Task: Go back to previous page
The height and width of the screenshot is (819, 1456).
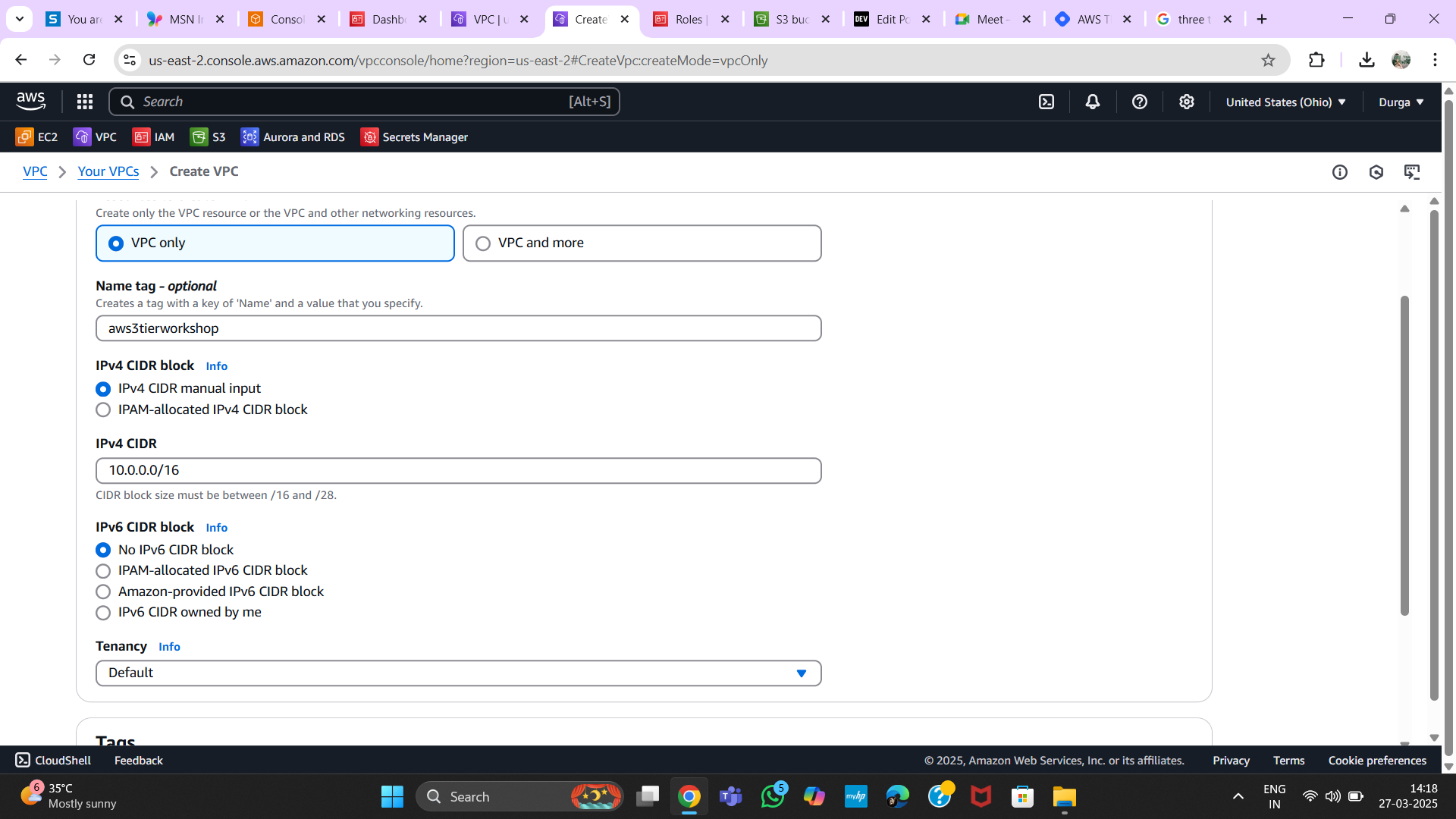Action: (21, 60)
